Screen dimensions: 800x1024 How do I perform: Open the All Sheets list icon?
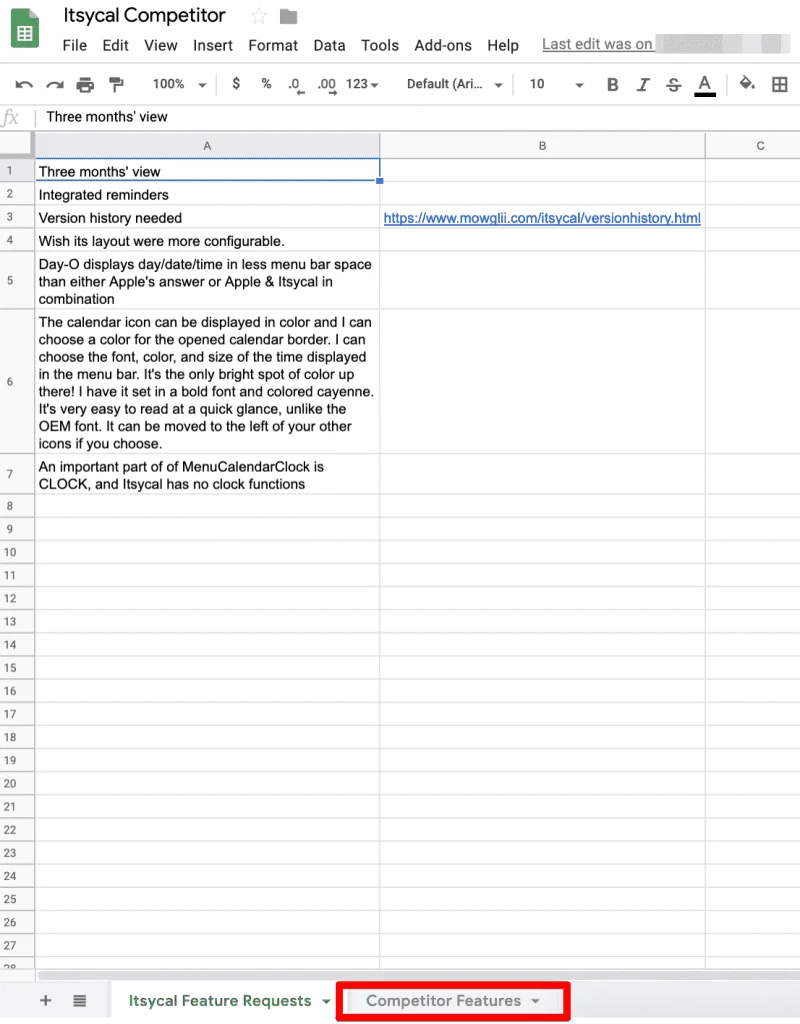coord(80,1000)
